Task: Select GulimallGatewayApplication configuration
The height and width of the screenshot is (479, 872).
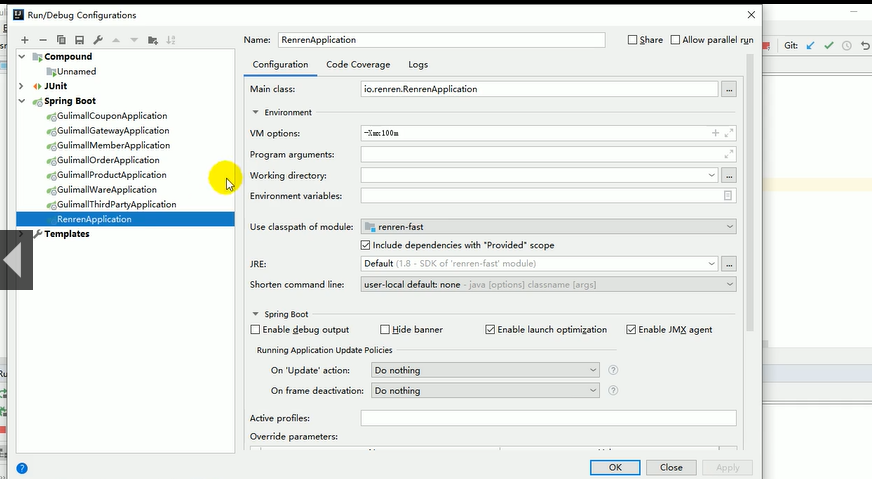Action: [113, 130]
